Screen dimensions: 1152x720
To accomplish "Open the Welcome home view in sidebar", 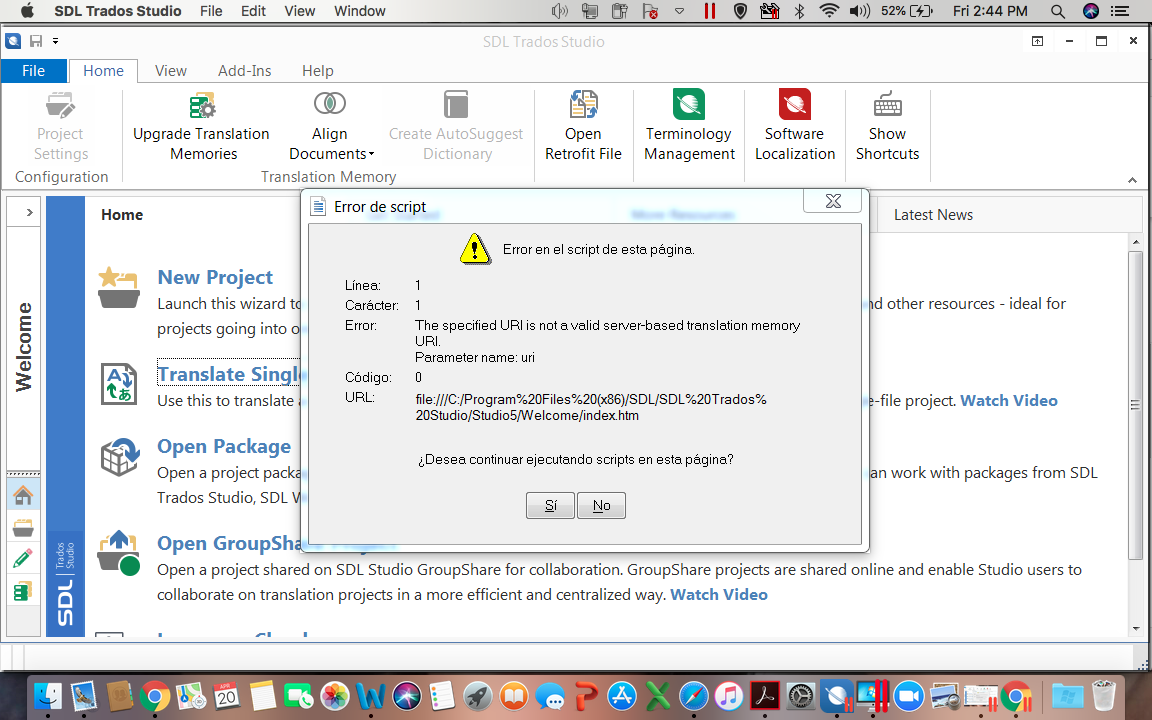I will 23,496.
